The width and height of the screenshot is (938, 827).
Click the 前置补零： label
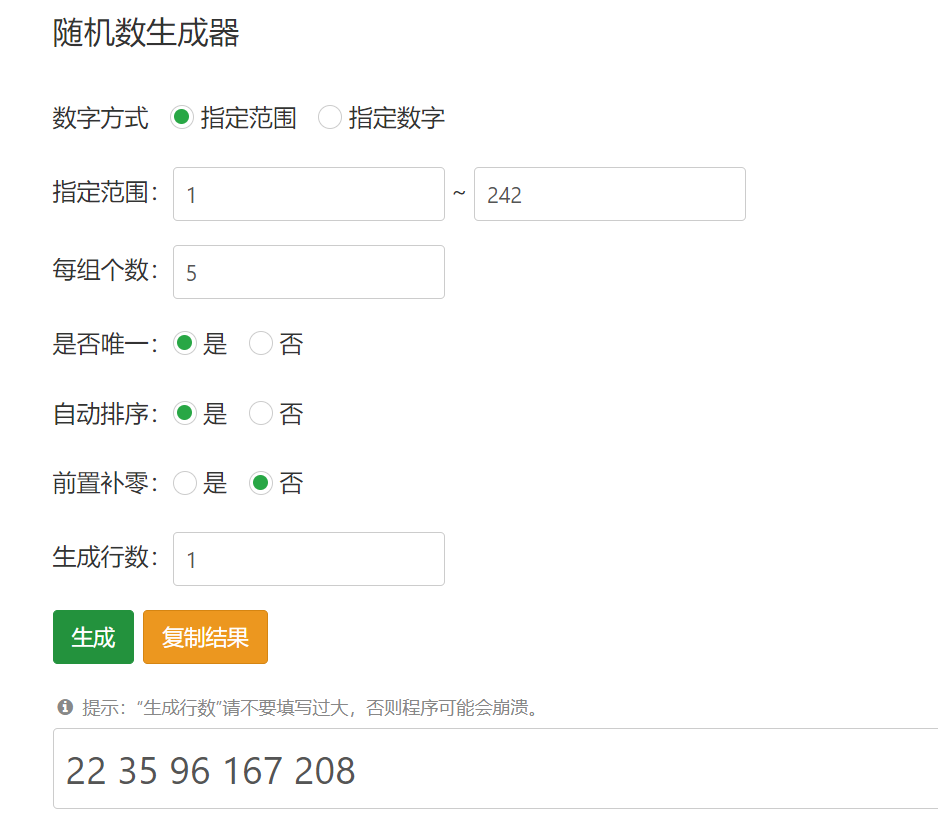tap(105, 483)
